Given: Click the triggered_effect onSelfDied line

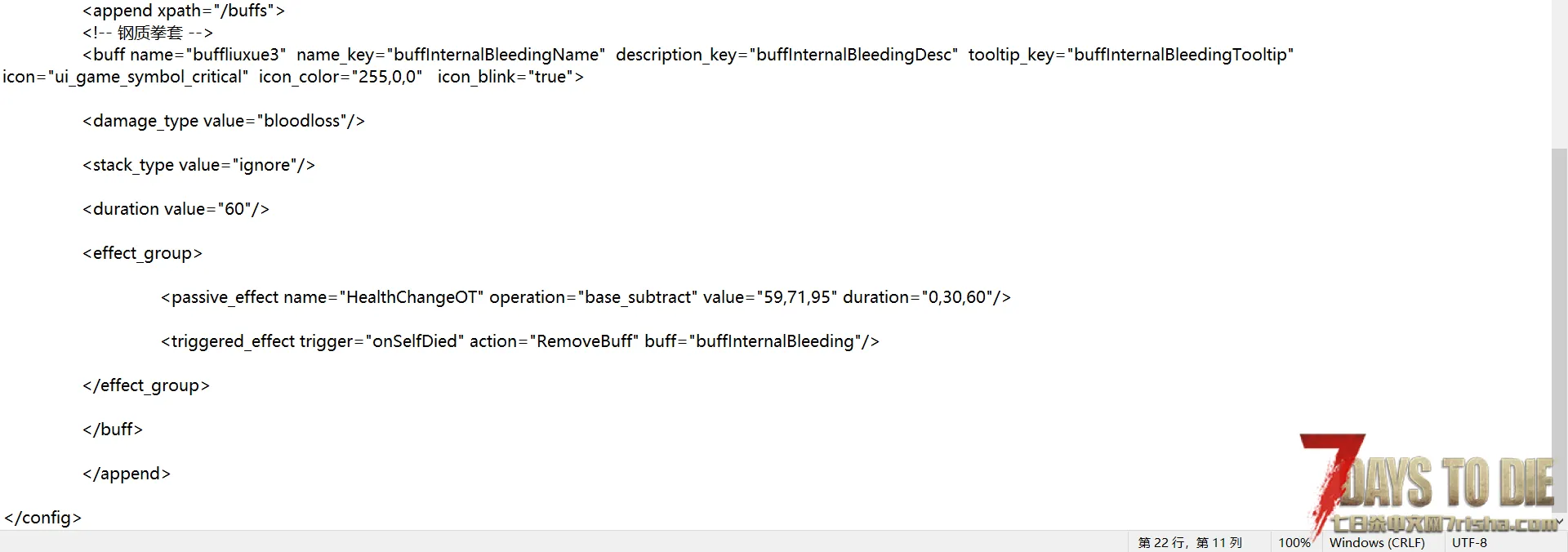Looking at the screenshot, I should 519,341.
